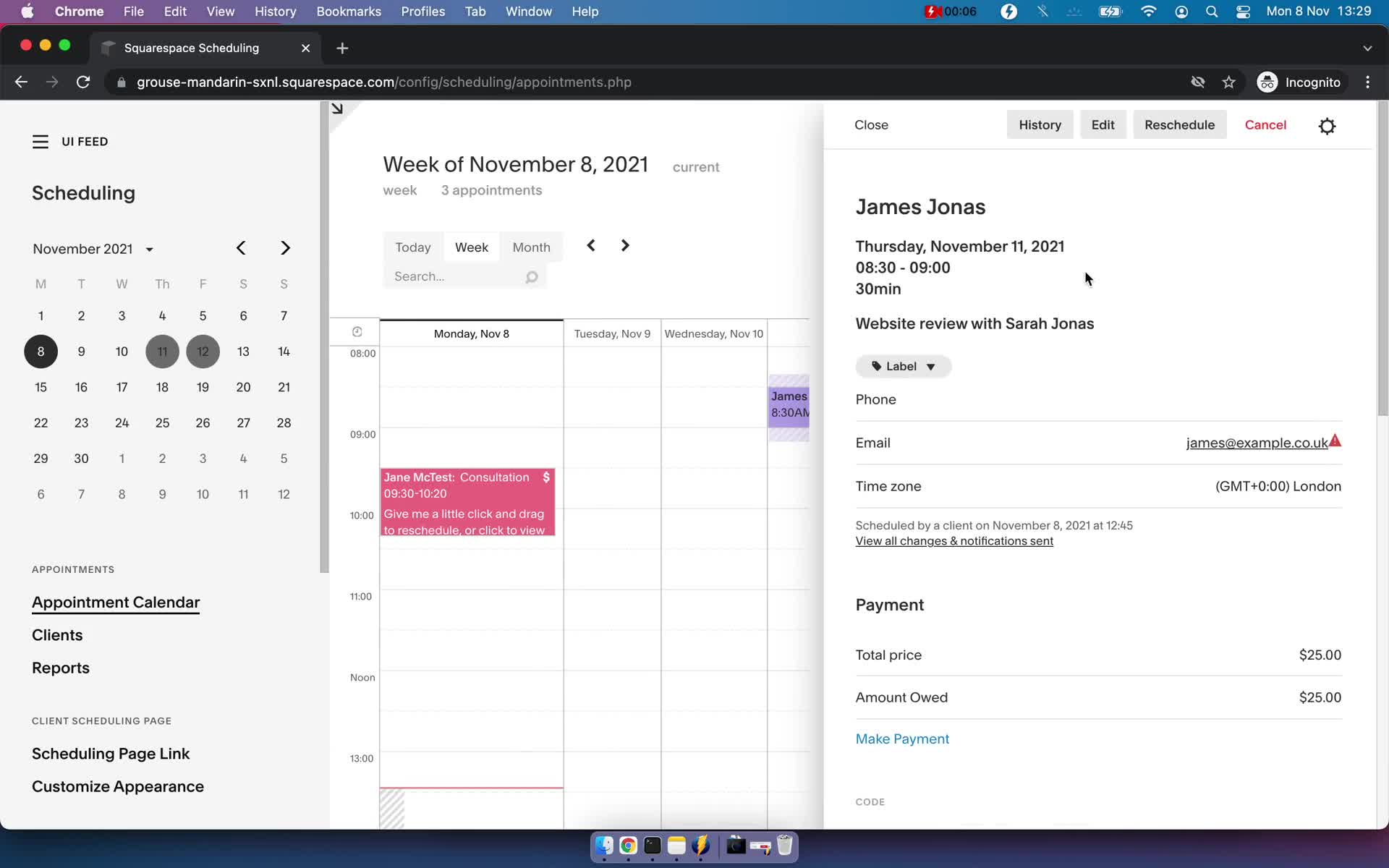Click the settings gear icon top right
Screen dimensions: 1389x868
[x=1328, y=124]
